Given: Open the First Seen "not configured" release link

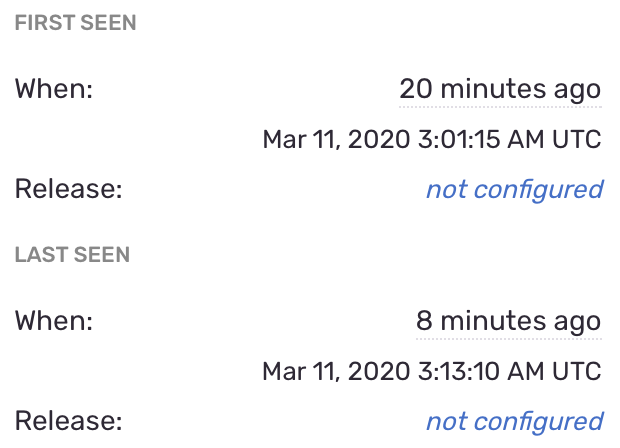Looking at the screenshot, I should pos(514,189).
